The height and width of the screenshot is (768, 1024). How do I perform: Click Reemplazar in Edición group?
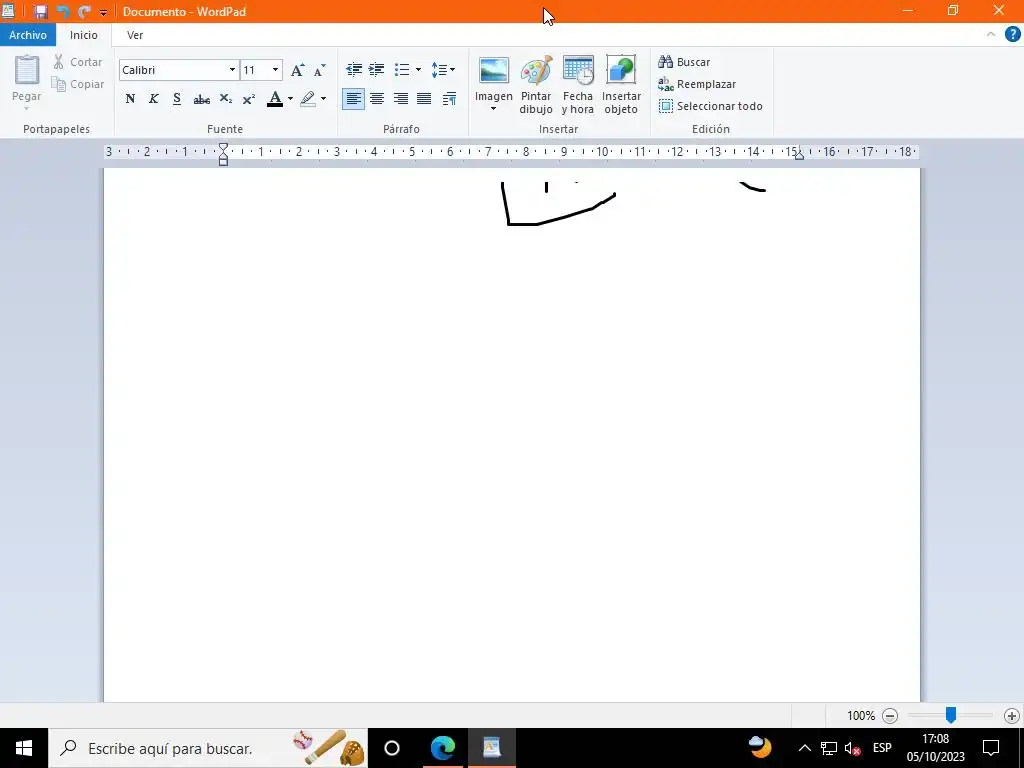(x=697, y=84)
